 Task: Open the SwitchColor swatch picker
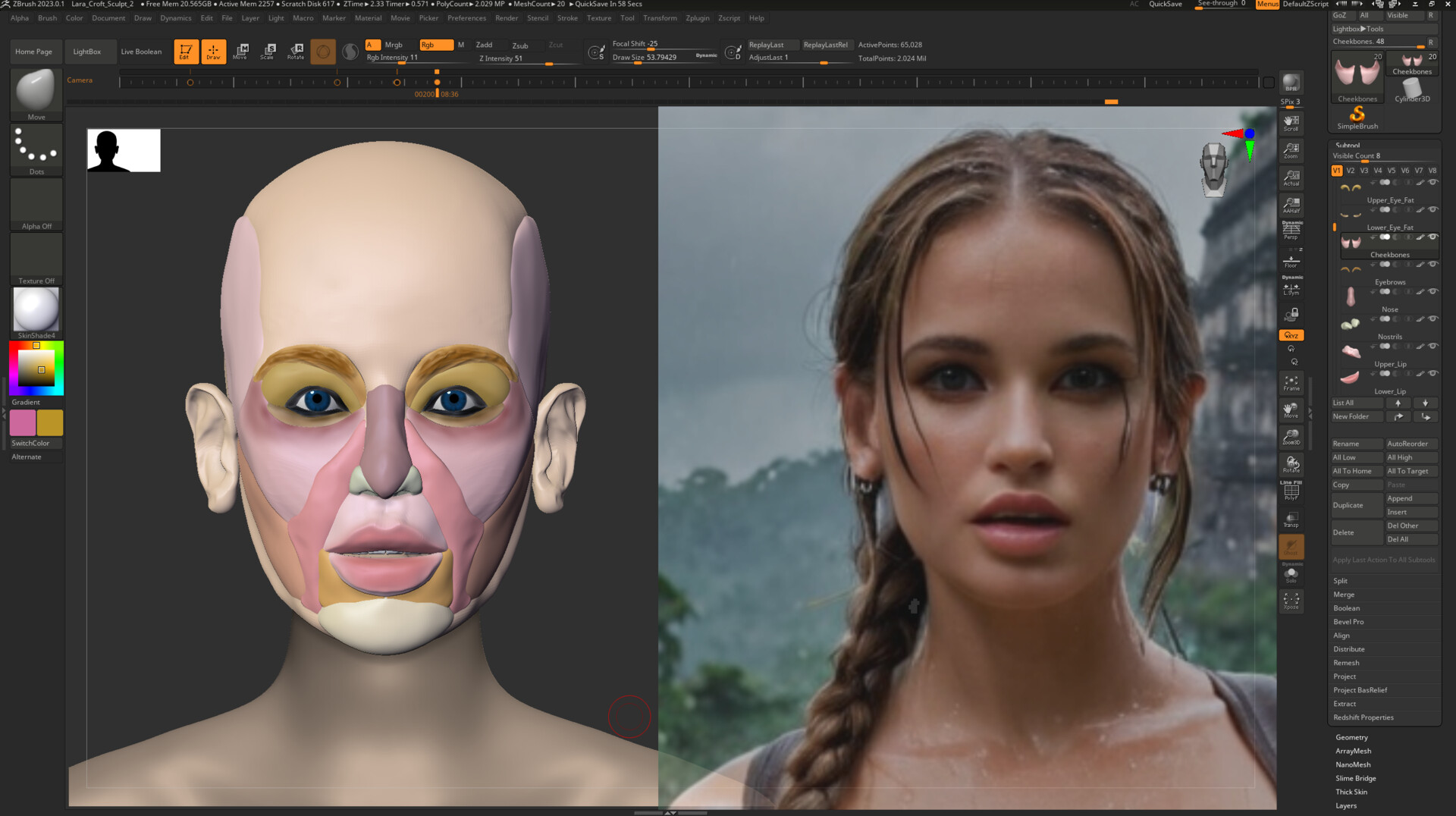30,443
